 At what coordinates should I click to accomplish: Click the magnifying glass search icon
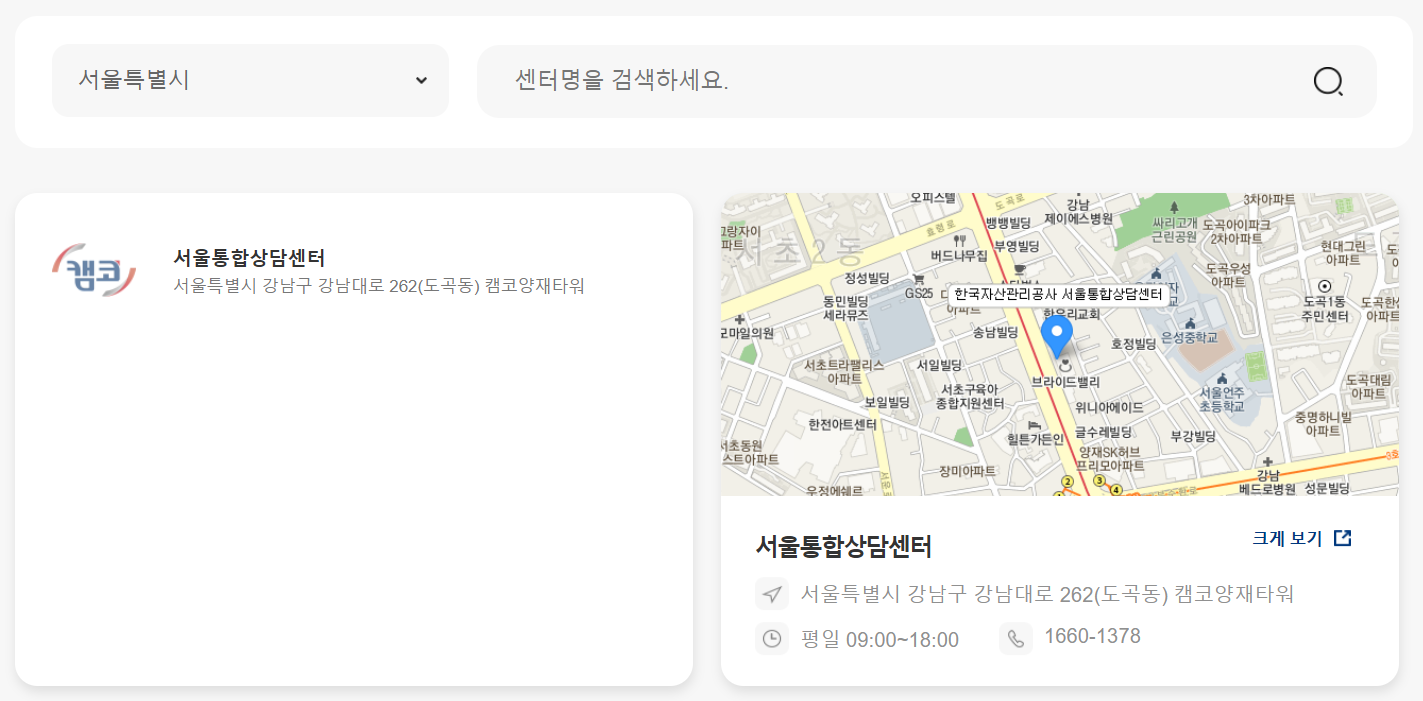pos(1328,81)
